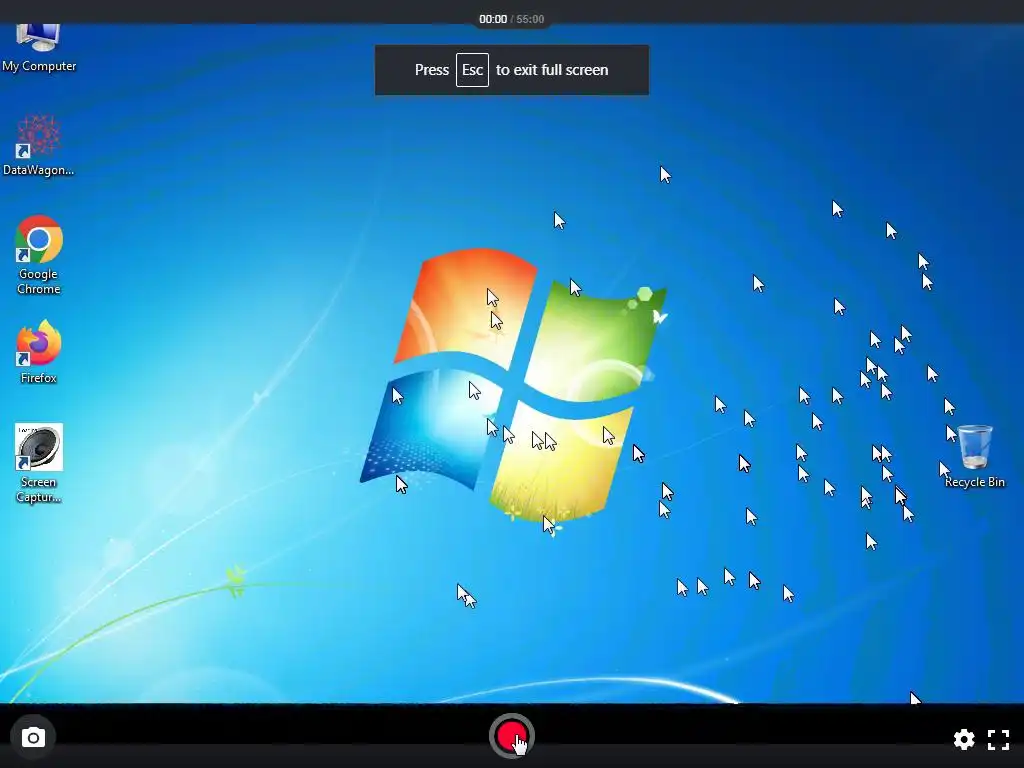Click the red record button
Screen dimensions: 1024x768
511,737
